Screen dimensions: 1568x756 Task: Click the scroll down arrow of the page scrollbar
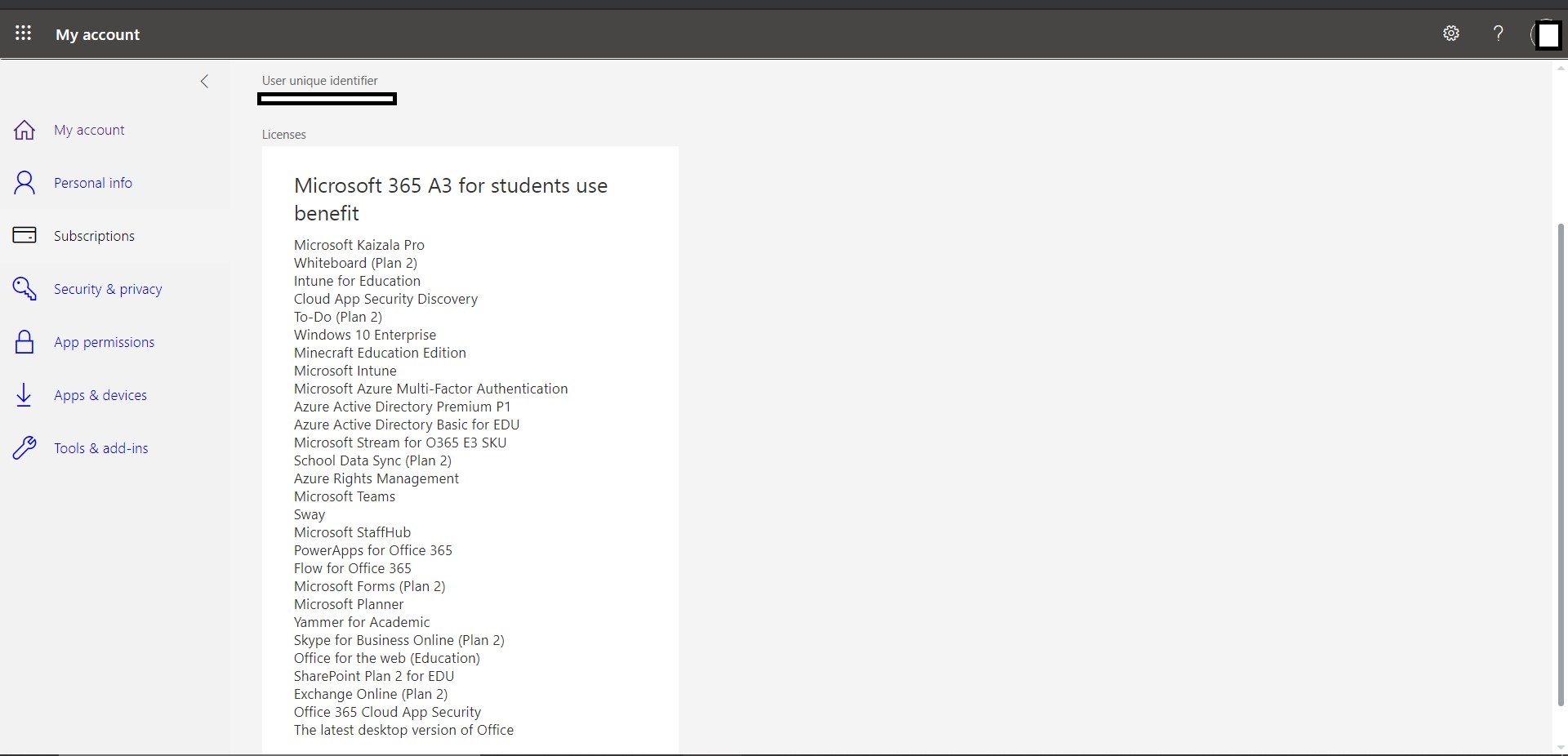(x=1561, y=748)
